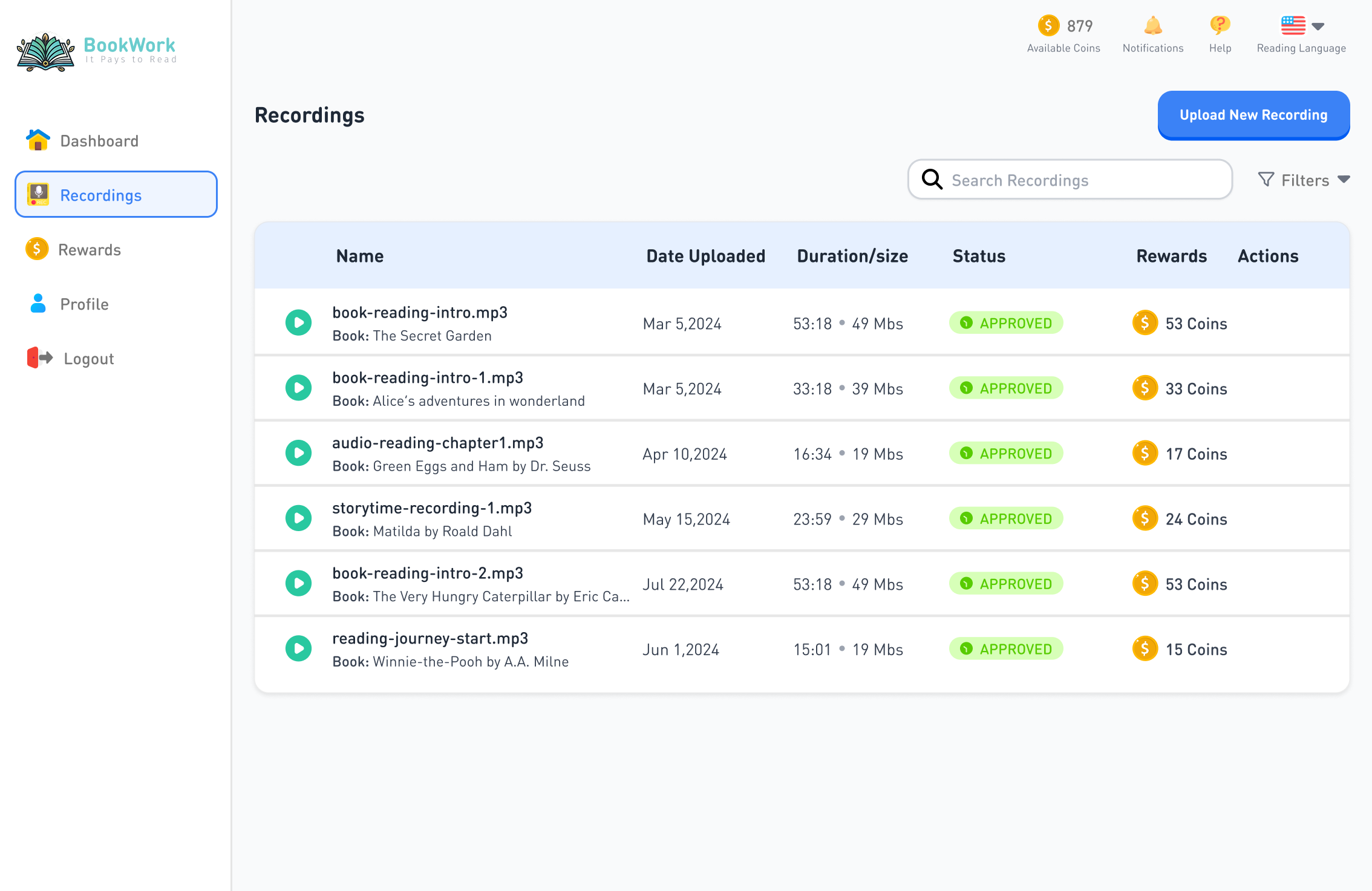Play the Matilda storytime recording
Image resolution: width=1372 pixels, height=891 pixels.
[x=298, y=518]
